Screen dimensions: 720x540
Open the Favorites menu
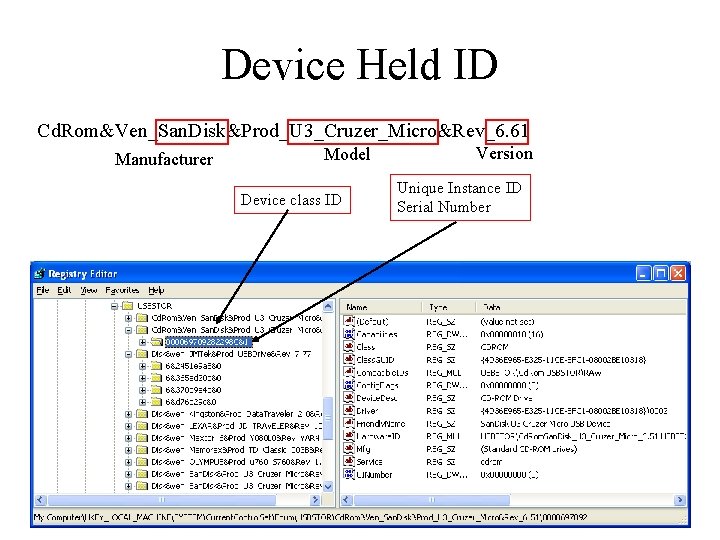coord(122,290)
